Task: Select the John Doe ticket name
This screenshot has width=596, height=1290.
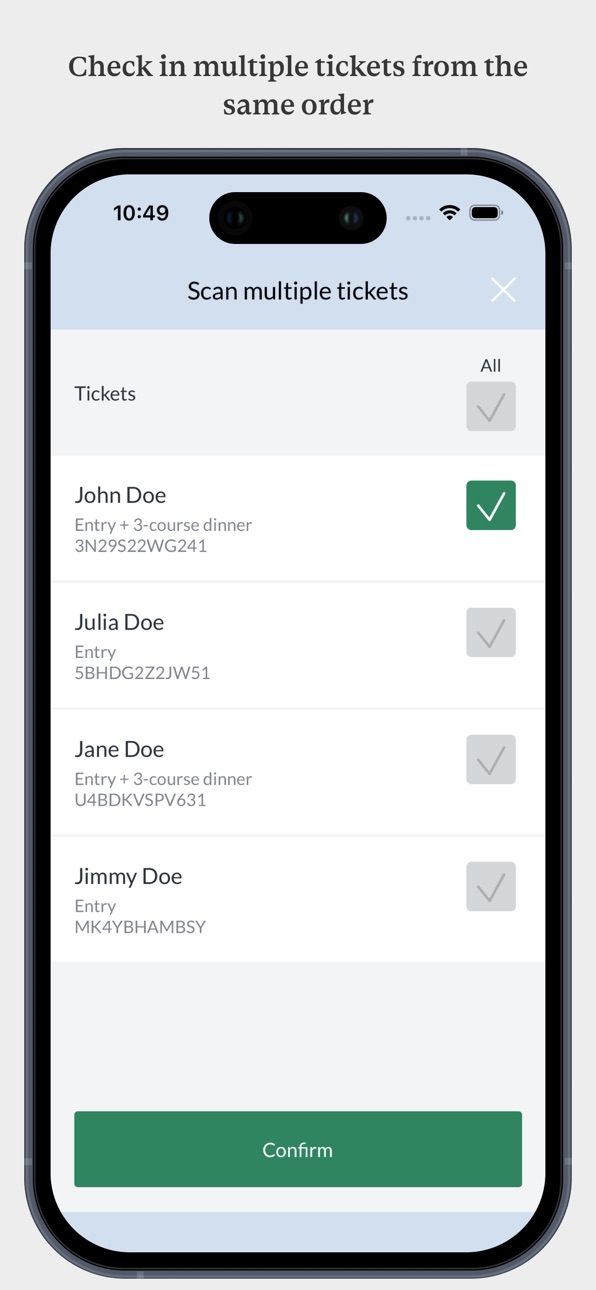Action: coord(120,495)
